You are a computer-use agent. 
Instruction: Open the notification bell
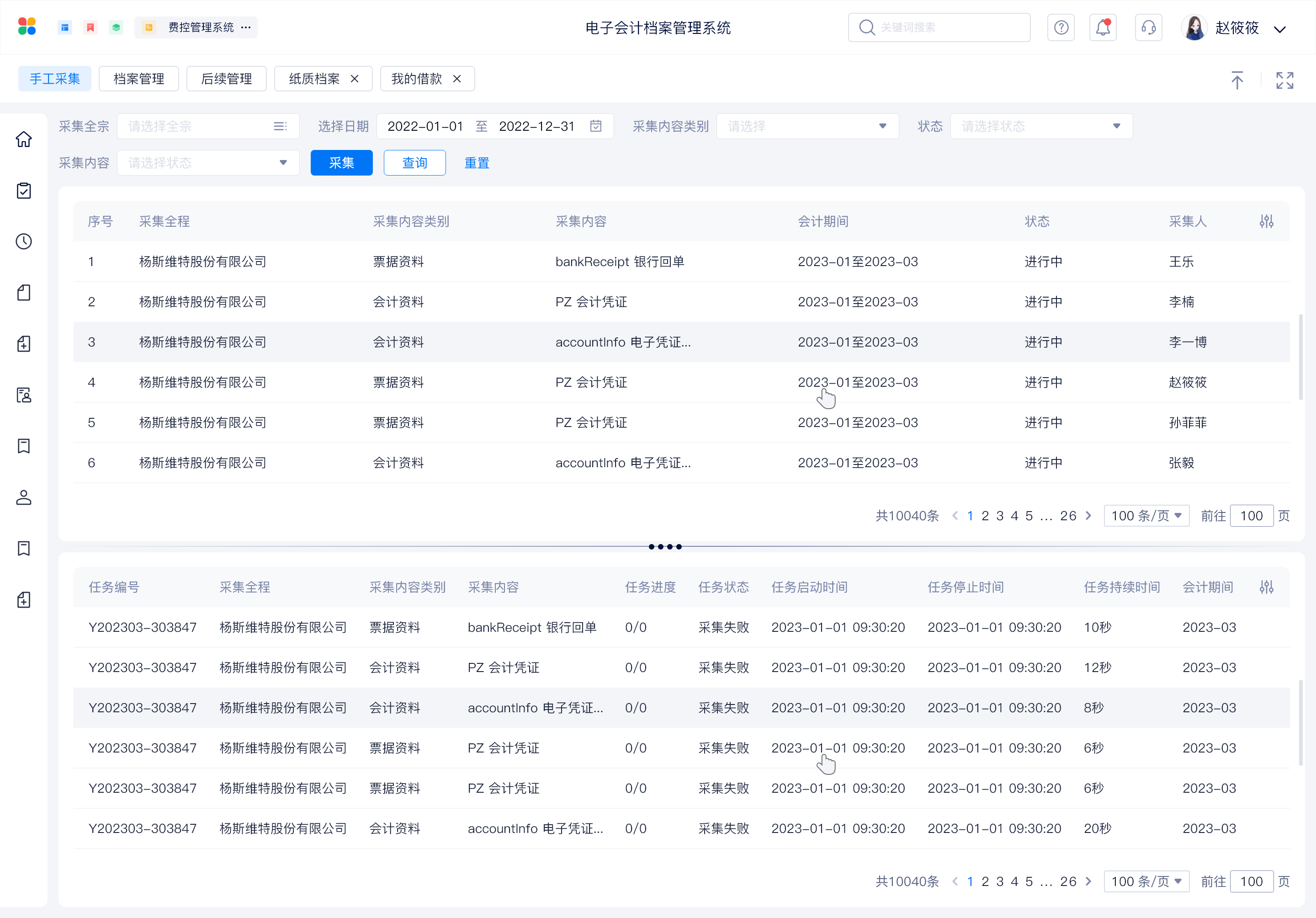[x=1103, y=27]
